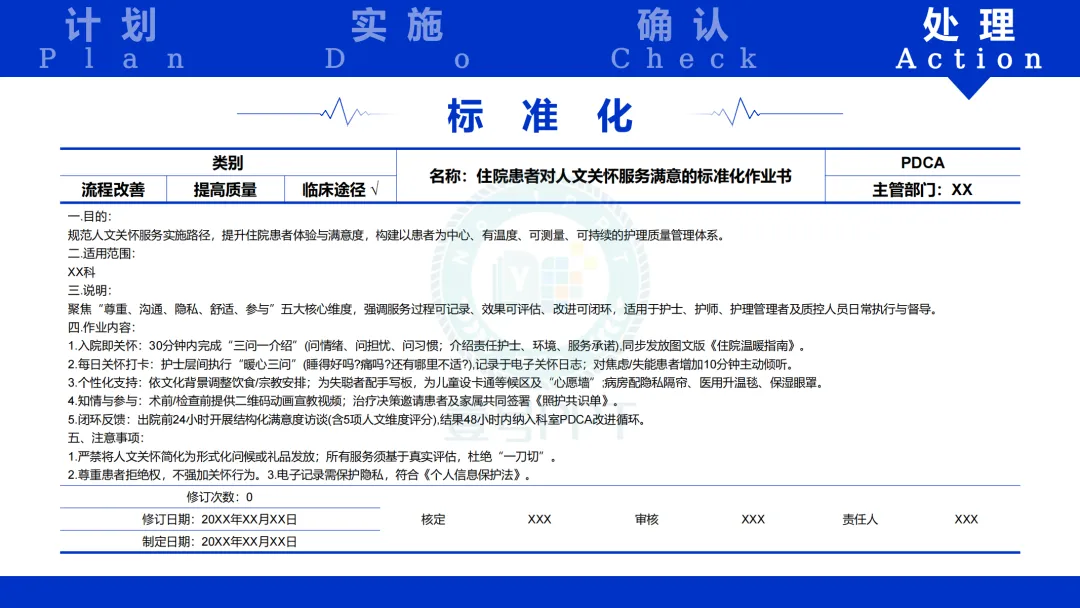Click the 五、注意事项 section heading

click(x=105, y=438)
